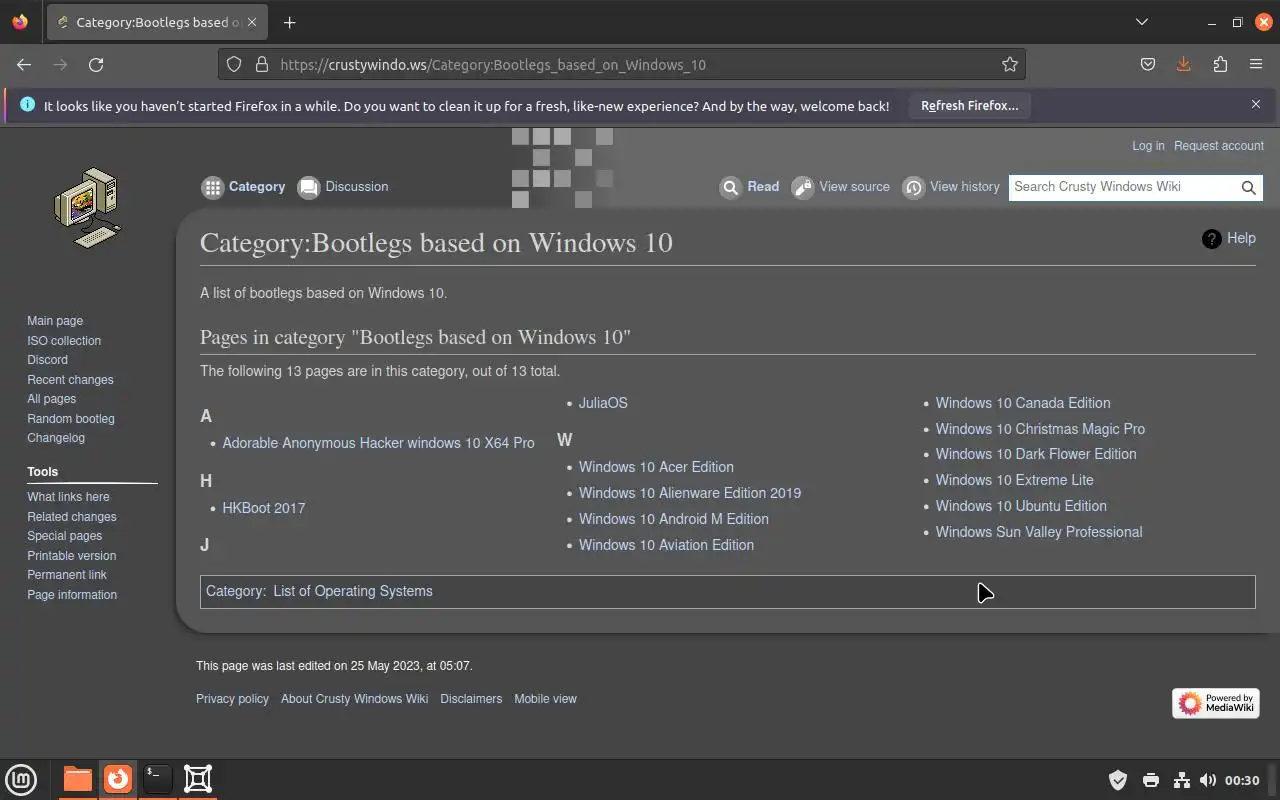This screenshot has width=1280, height=800.
Task: Copy the Permanent link tool
Action: click(x=67, y=575)
